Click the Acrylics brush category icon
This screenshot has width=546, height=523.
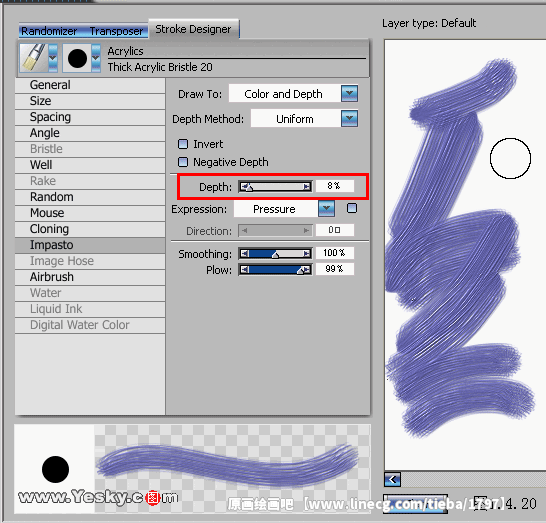point(34,57)
